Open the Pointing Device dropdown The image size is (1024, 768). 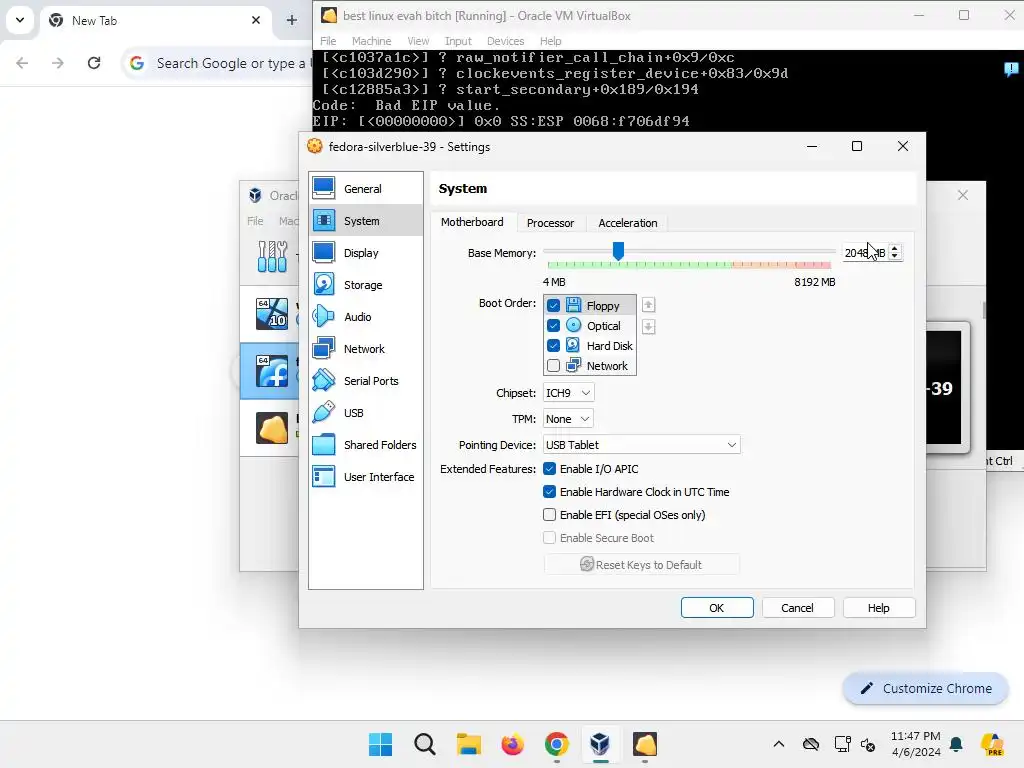(641, 445)
